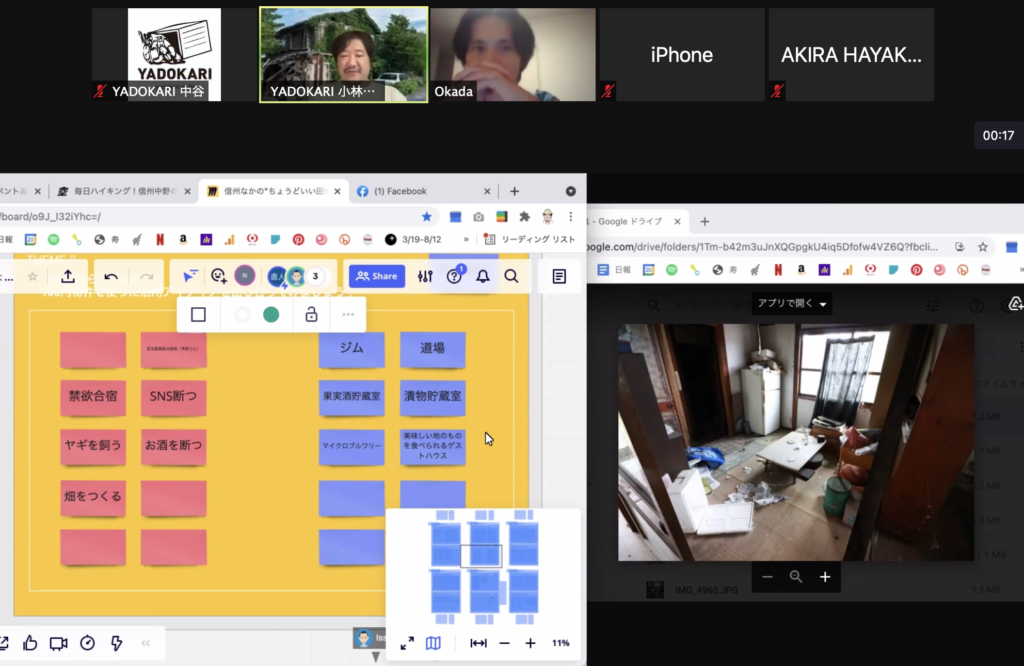Pick the green fill color circle
1024x666 pixels.
tap(271, 315)
